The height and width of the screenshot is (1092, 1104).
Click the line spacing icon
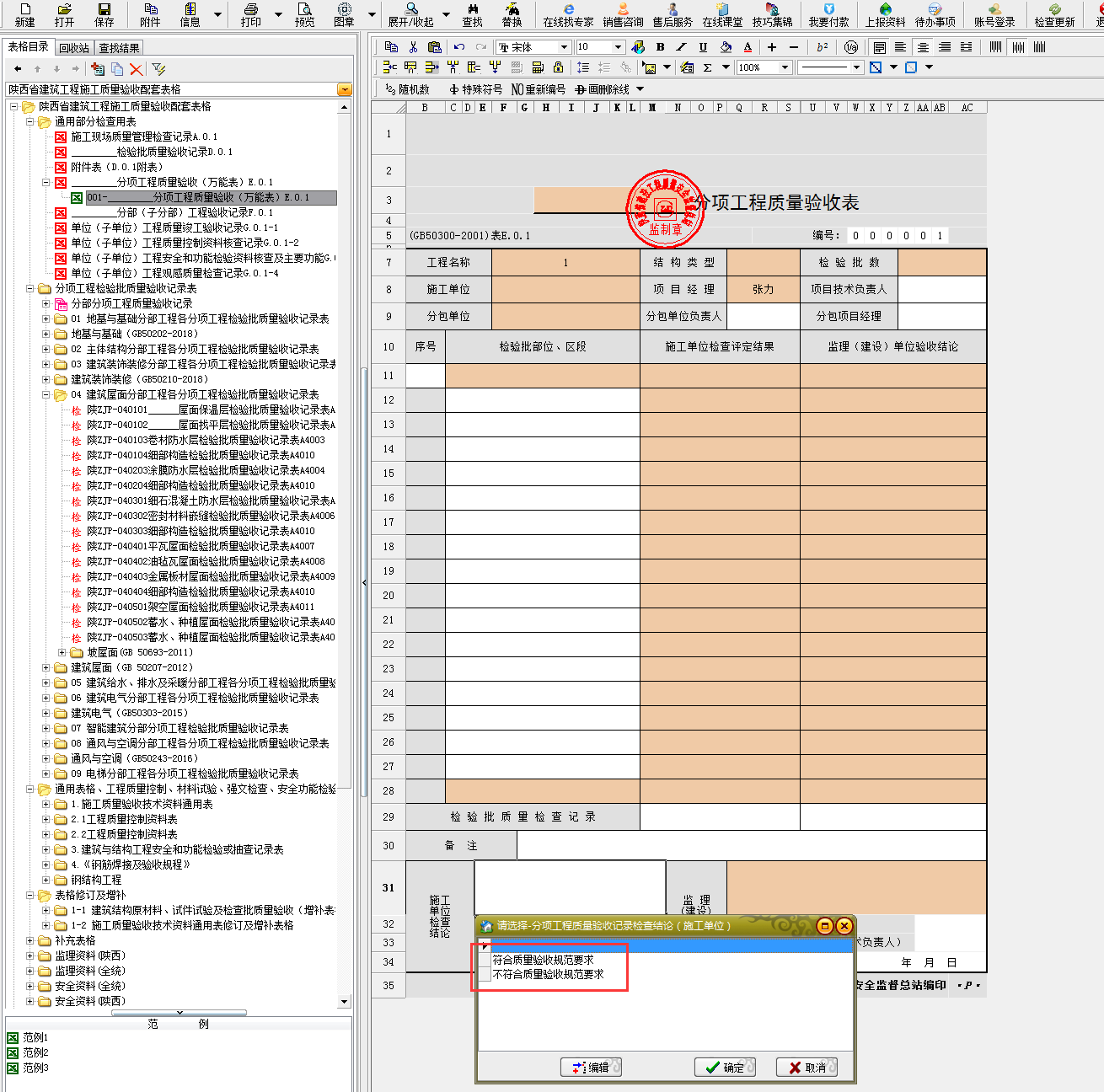[583, 67]
